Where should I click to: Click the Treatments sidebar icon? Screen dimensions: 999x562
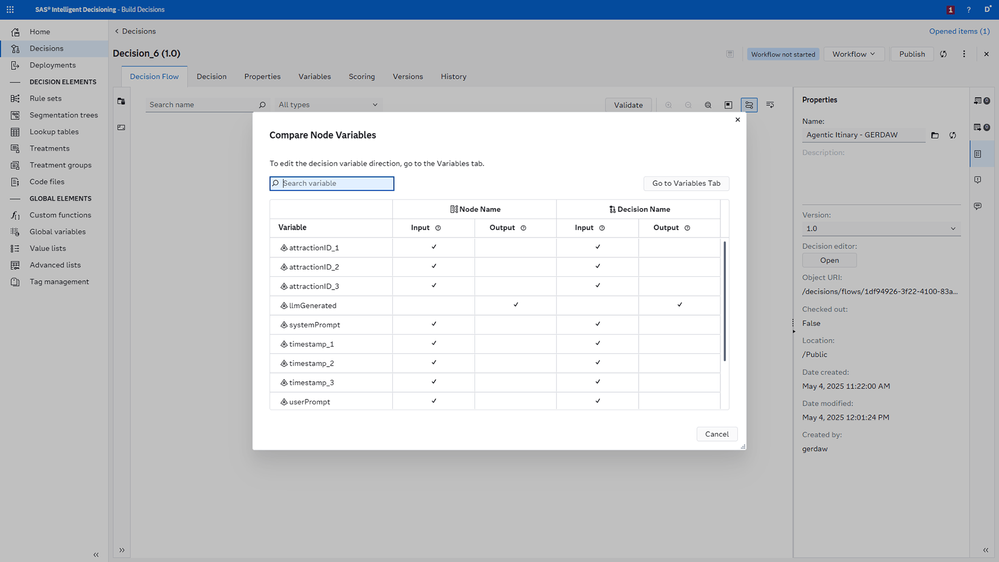[15, 148]
